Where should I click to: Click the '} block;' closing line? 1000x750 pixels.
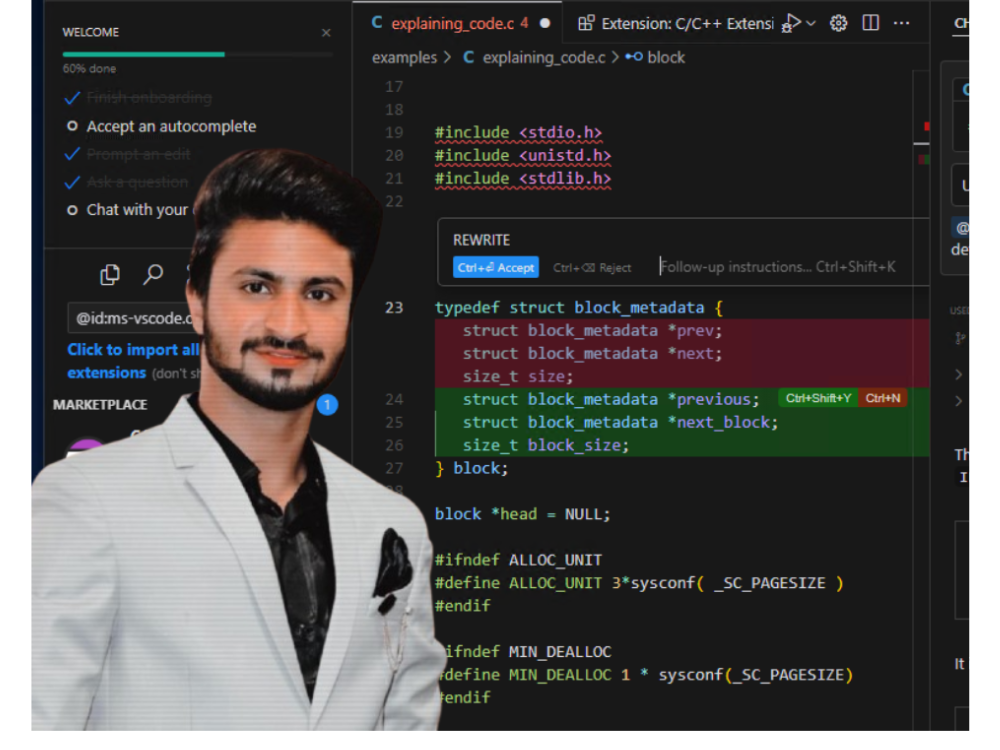(472, 468)
